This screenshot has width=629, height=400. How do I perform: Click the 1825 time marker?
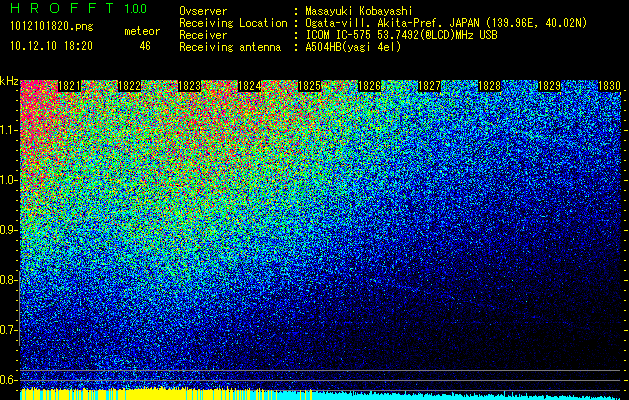pyautogui.click(x=309, y=86)
